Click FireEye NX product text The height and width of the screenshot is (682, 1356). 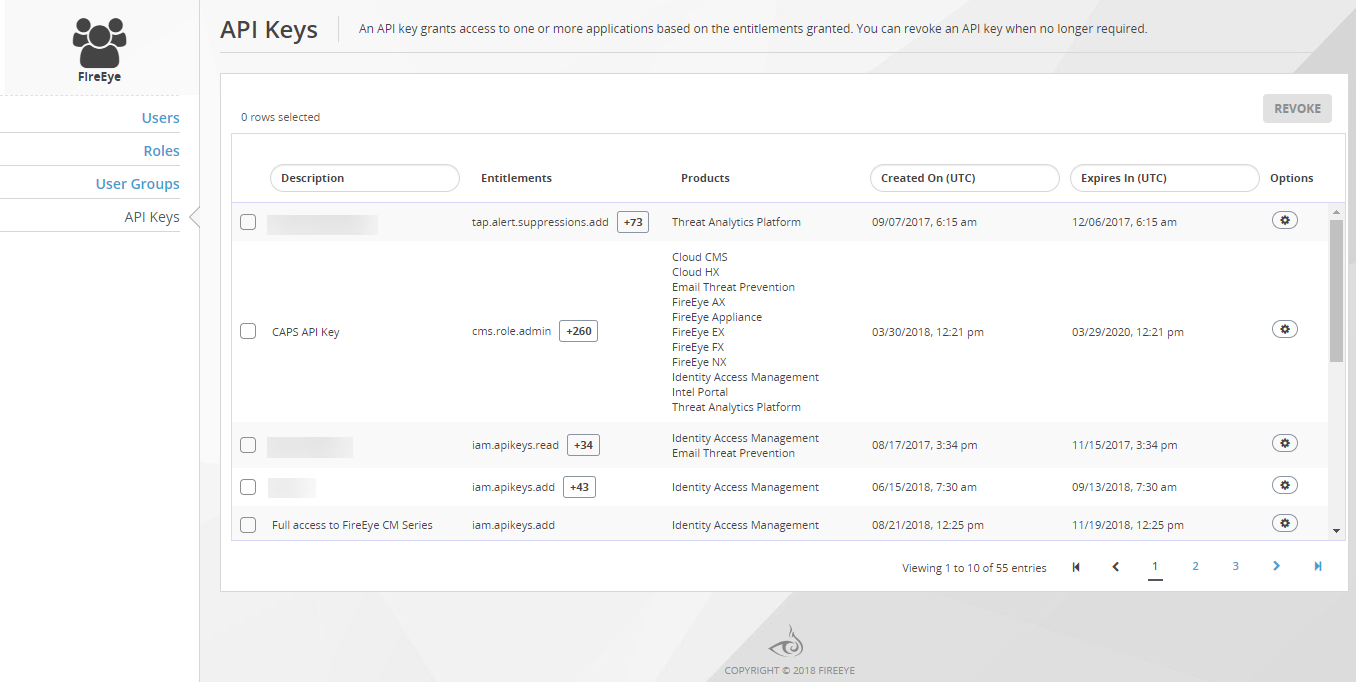(x=699, y=362)
